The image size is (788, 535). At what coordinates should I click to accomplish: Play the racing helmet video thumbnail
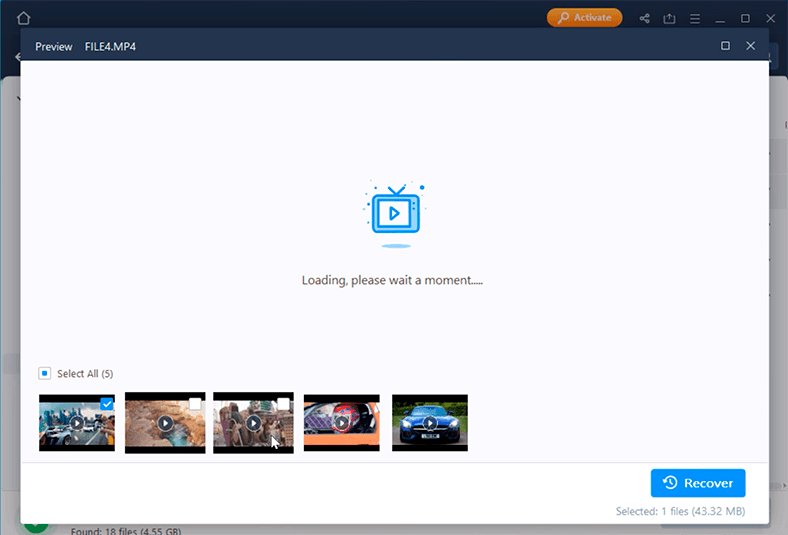[342, 423]
